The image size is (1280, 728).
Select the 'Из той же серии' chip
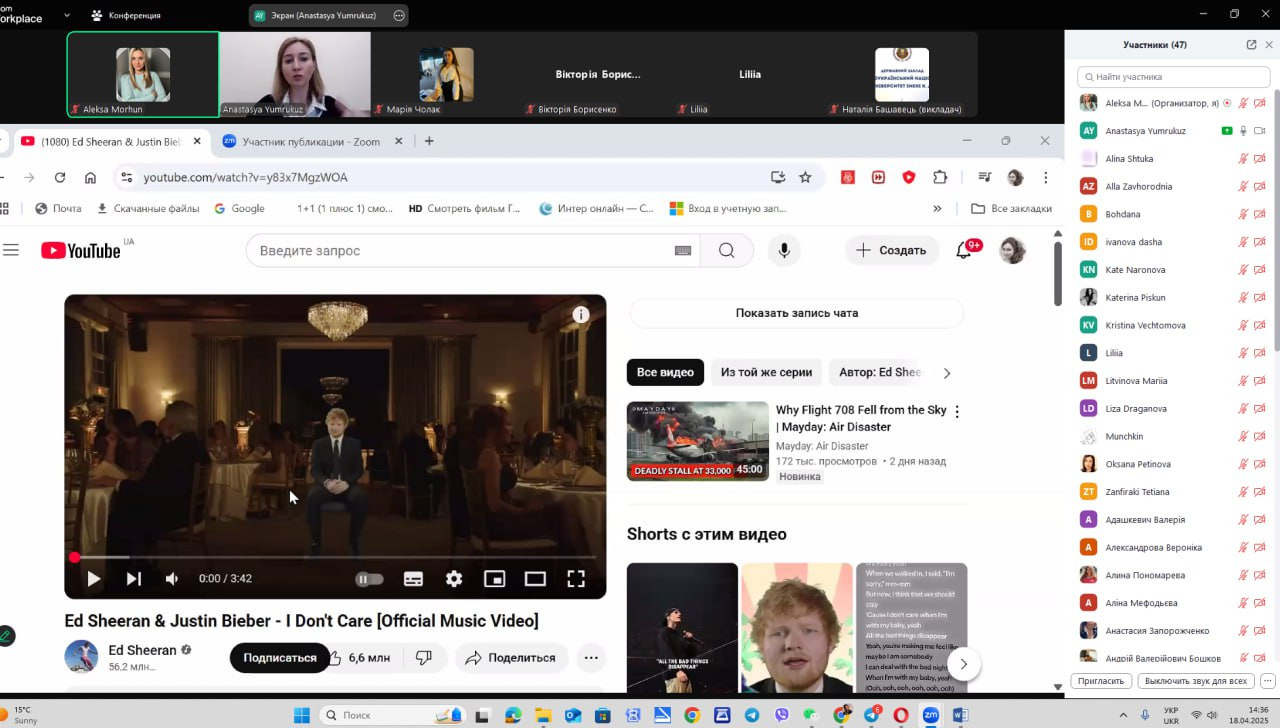[766, 372]
